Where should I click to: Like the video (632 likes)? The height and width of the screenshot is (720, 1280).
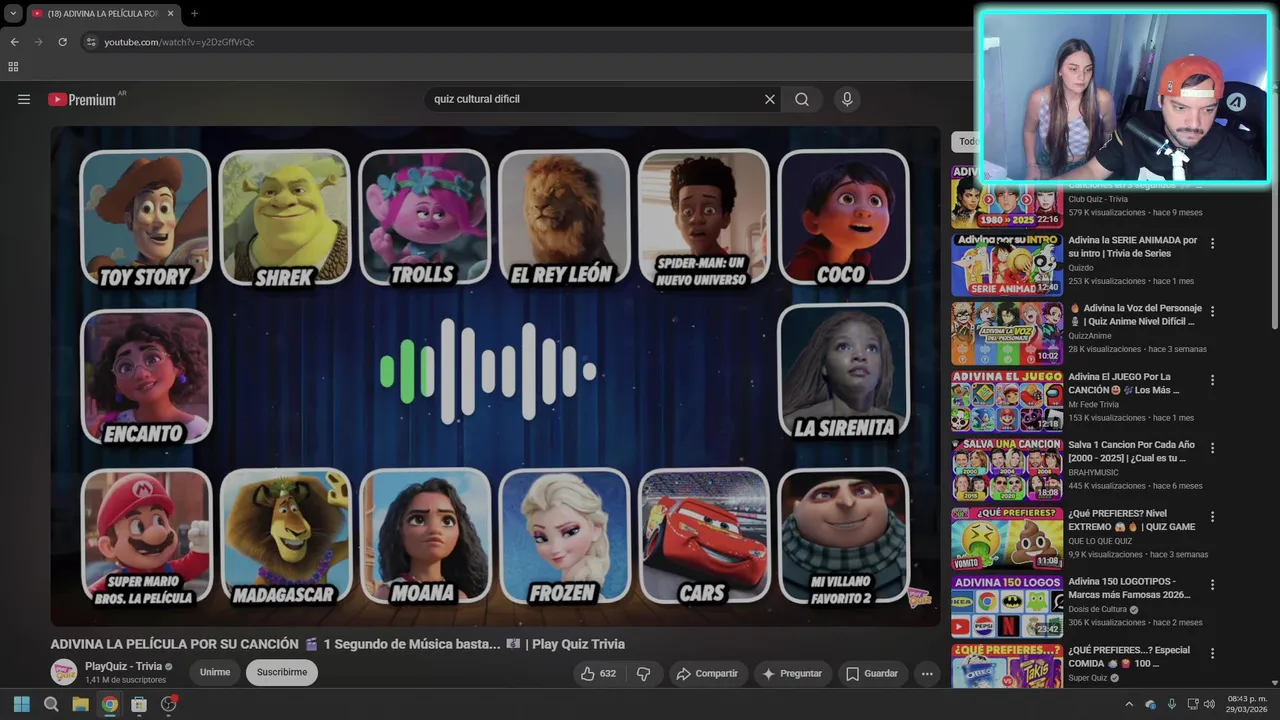(598, 674)
